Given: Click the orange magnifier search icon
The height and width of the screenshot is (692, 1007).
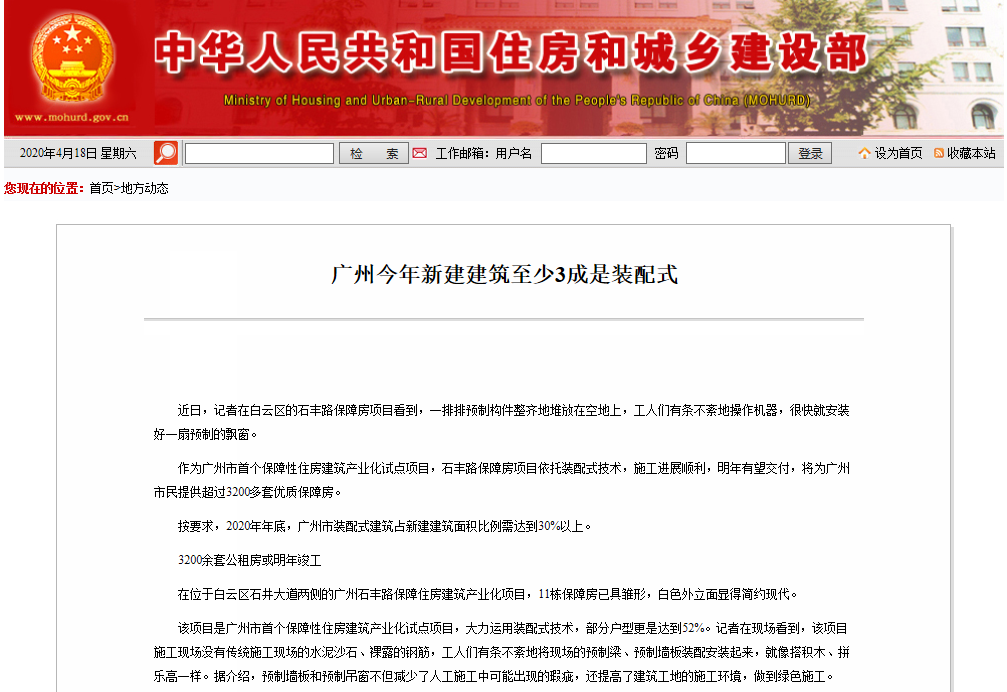Looking at the screenshot, I should [166, 153].
